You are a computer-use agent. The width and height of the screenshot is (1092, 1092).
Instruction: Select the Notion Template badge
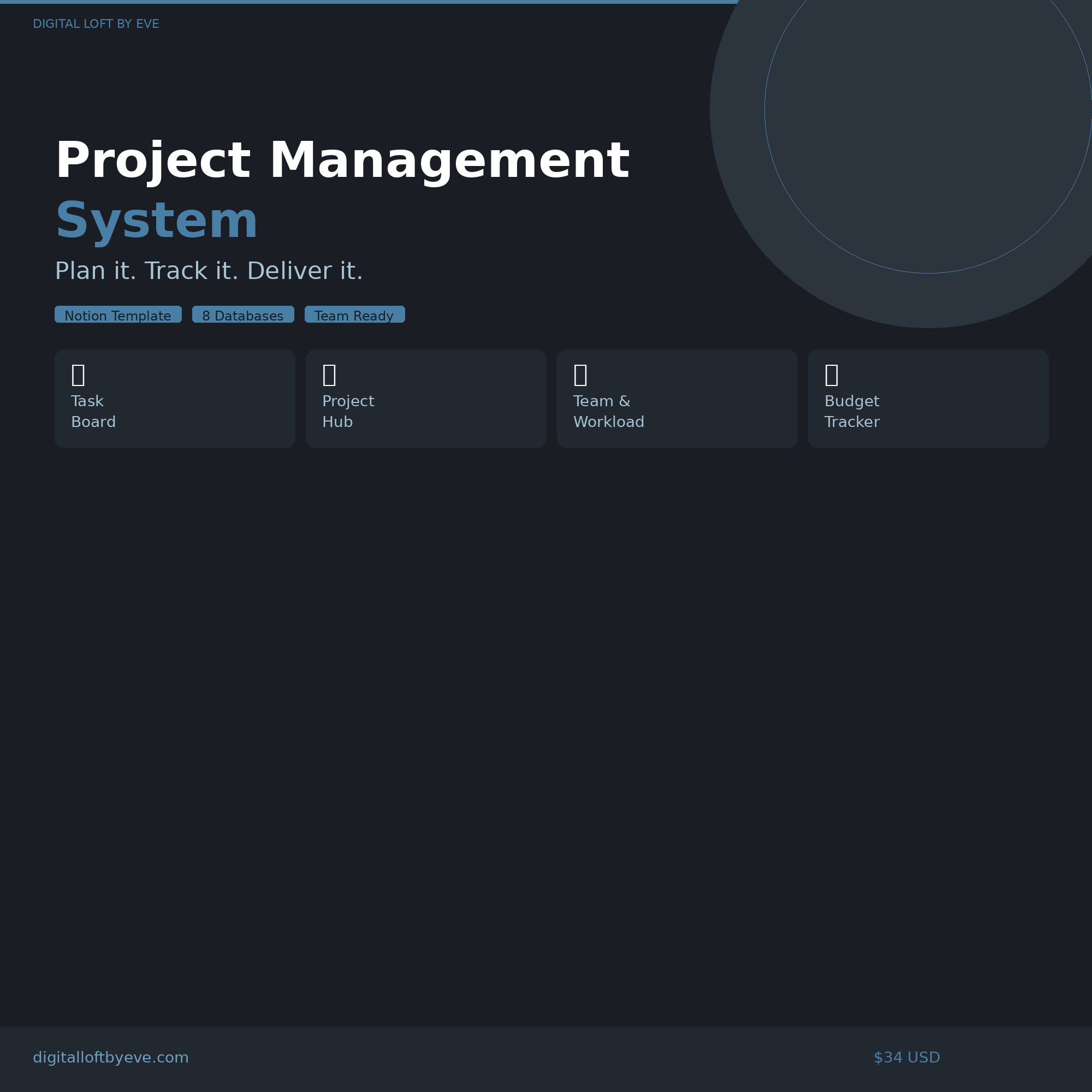point(118,314)
